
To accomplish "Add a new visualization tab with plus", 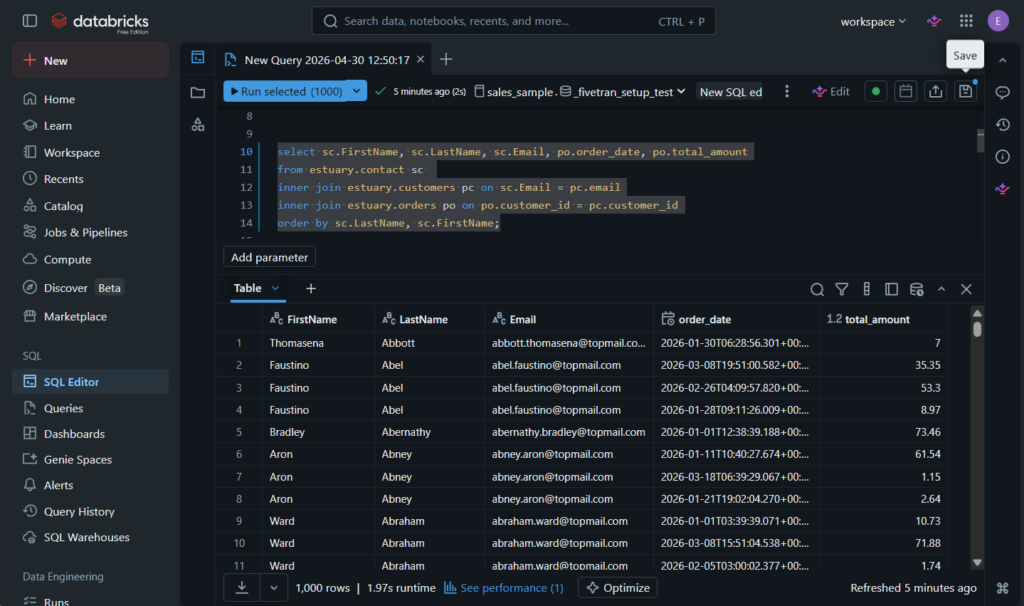I will coord(311,288).
